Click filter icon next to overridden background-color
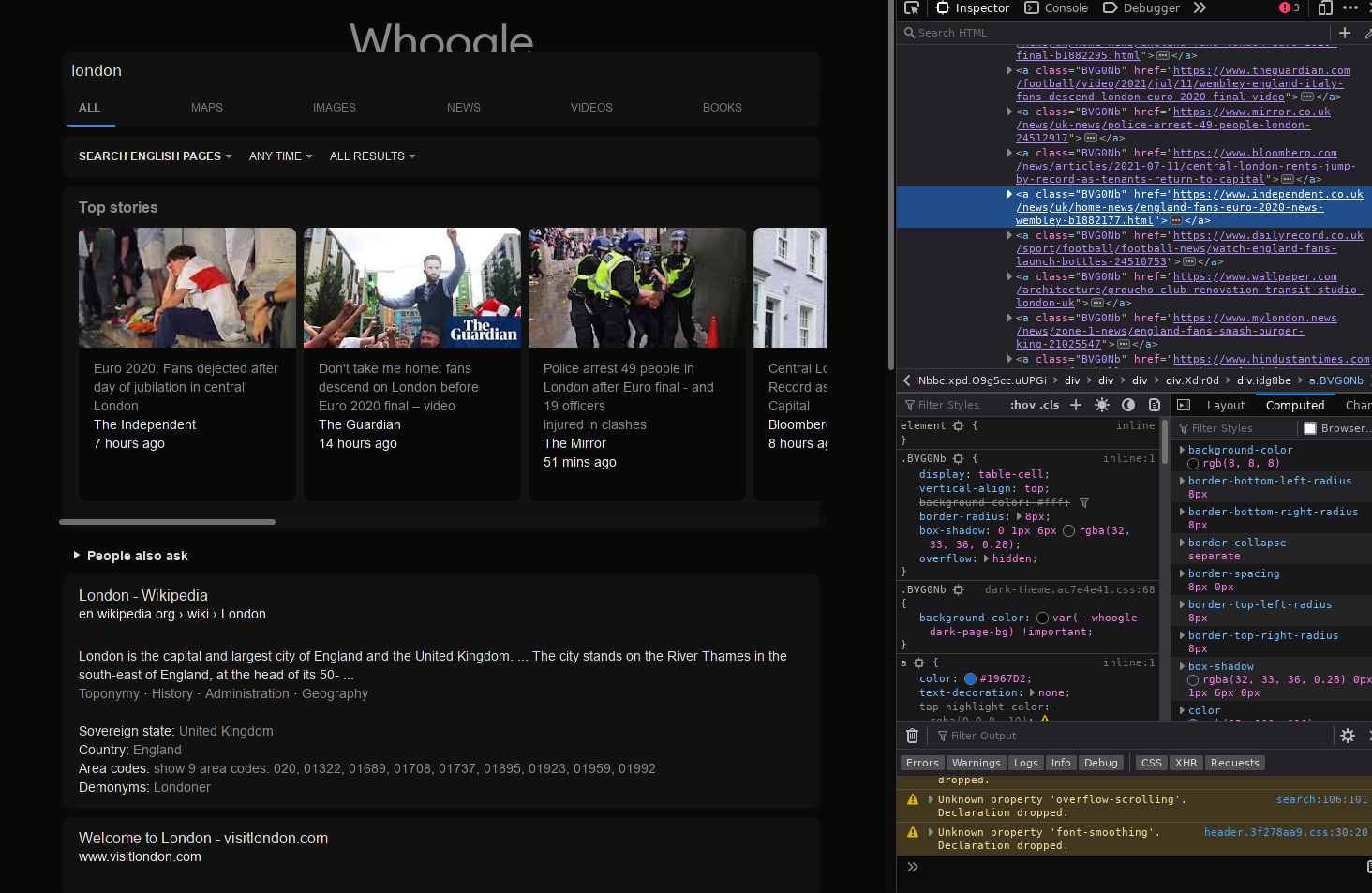This screenshot has width=1372, height=893. (1084, 503)
